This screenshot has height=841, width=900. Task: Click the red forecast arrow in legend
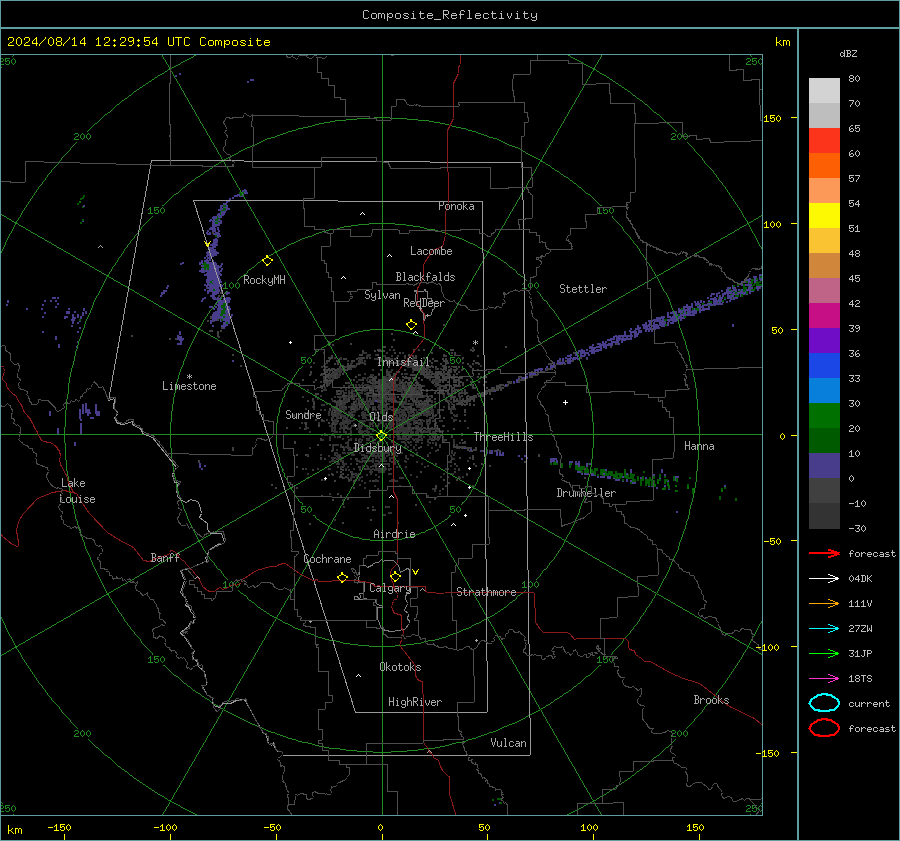(824, 553)
